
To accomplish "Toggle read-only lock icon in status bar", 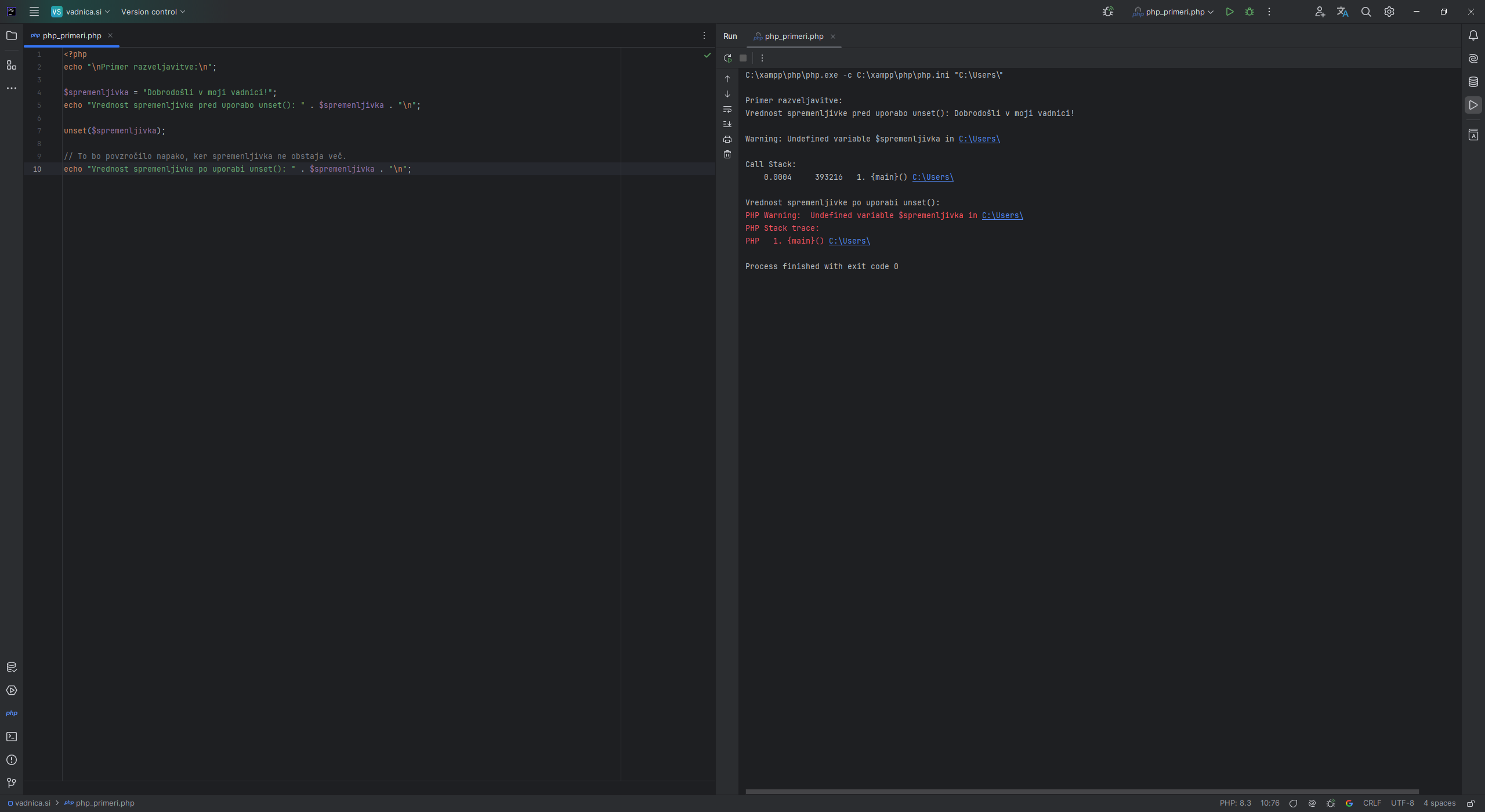I will point(1471,803).
